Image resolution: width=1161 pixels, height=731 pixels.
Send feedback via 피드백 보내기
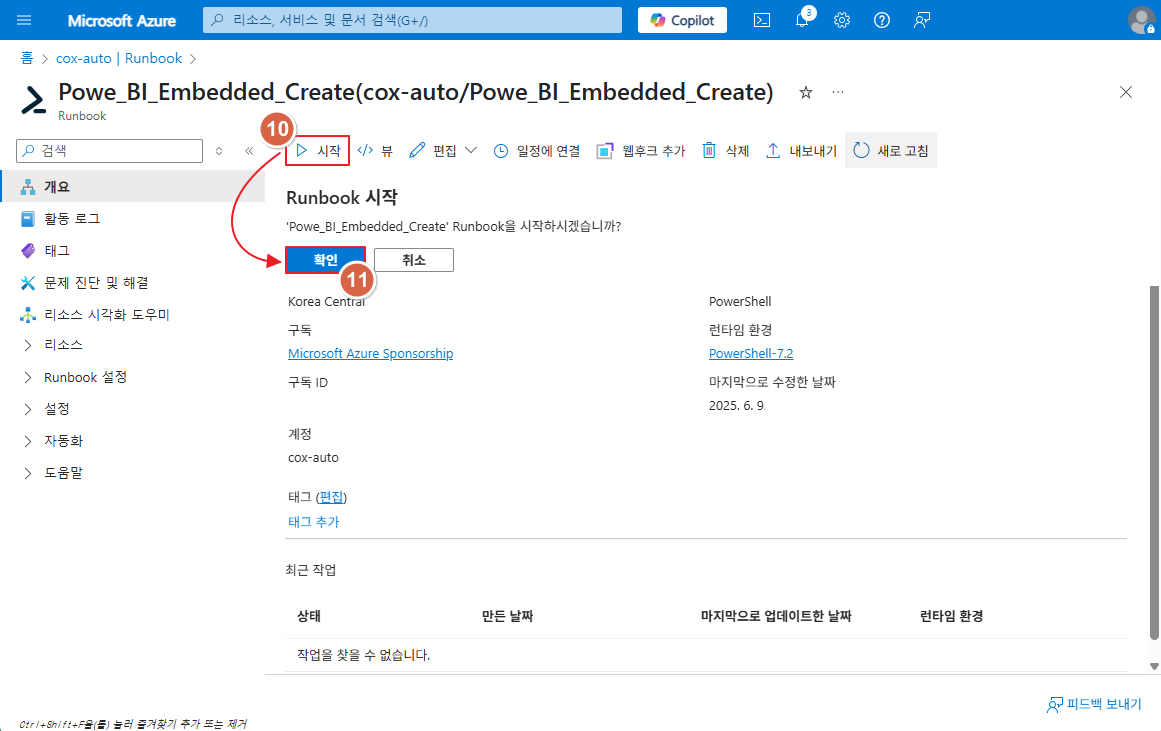[x=1094, y=704]
